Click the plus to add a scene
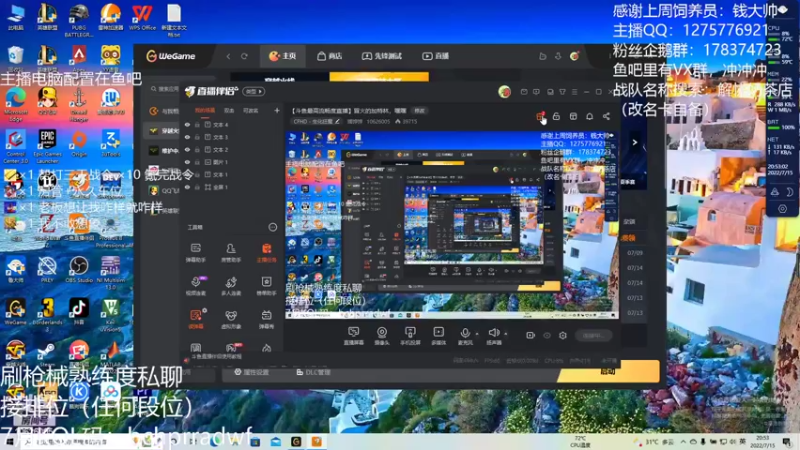The height and width of the screenshot is (450, 800). click(277, 110)
